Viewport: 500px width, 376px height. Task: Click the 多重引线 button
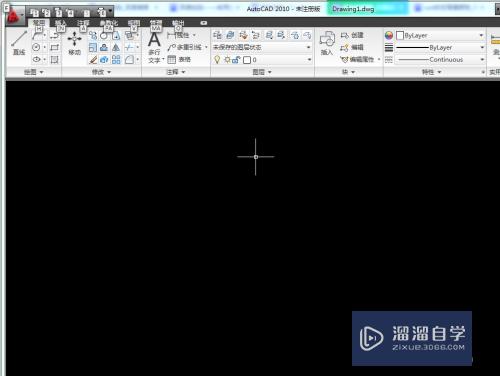click(x=185, y=47)
